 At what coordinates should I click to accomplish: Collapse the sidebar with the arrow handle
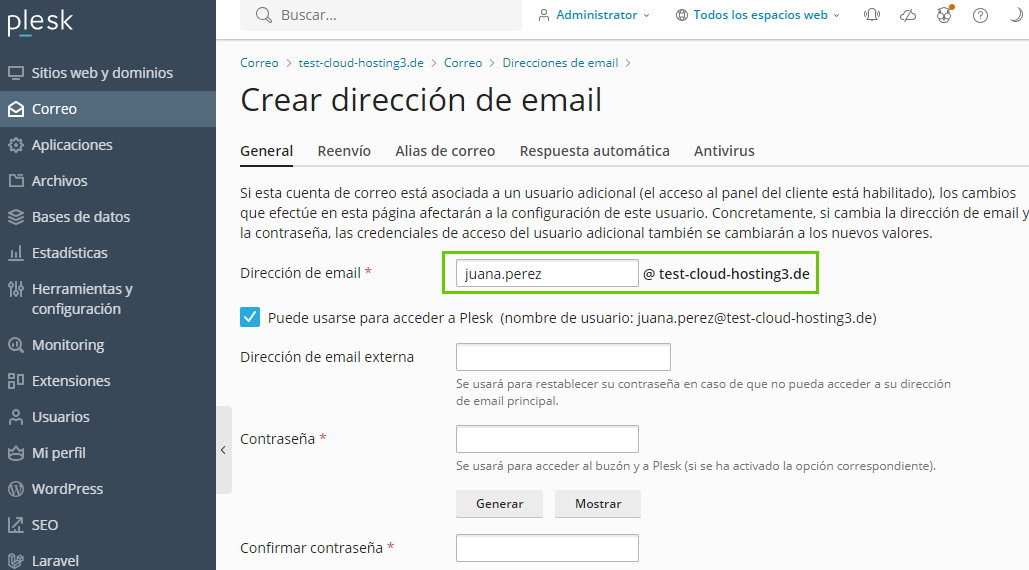point(224,450)
